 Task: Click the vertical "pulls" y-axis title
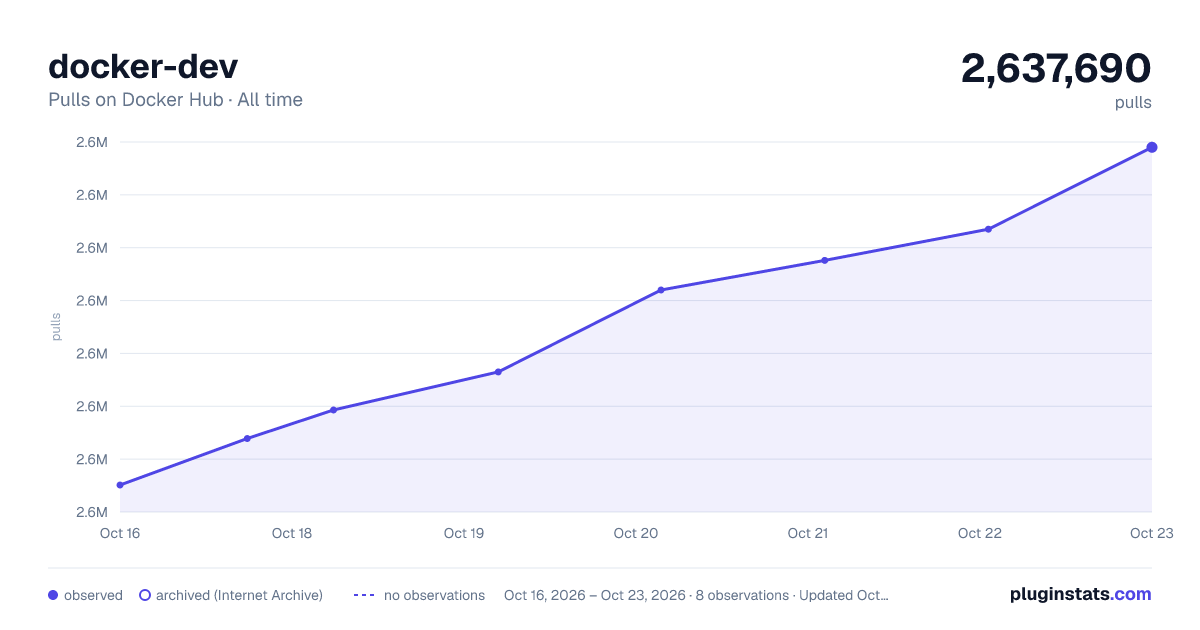56,327
